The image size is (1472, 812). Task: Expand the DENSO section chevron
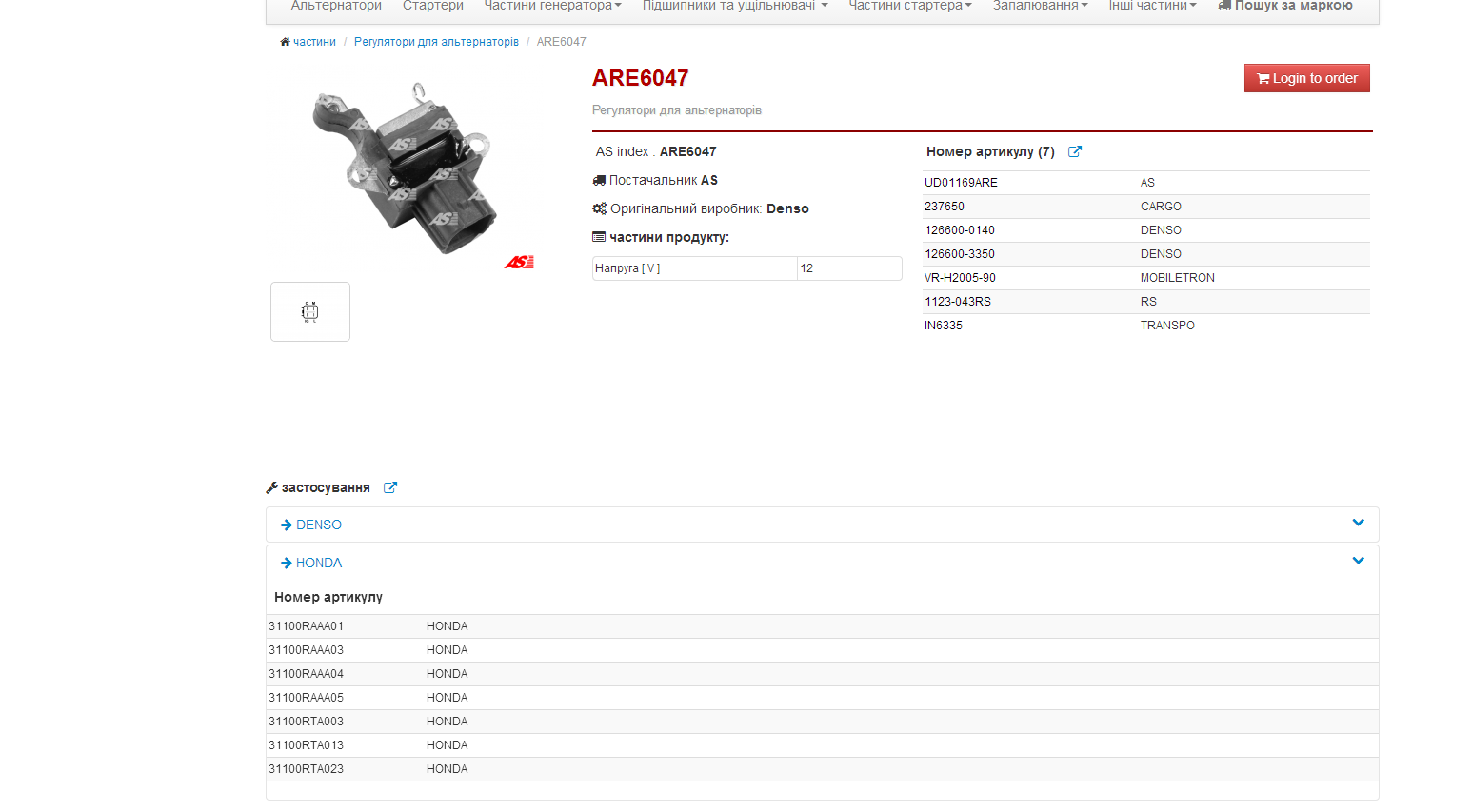point(1359,523)
